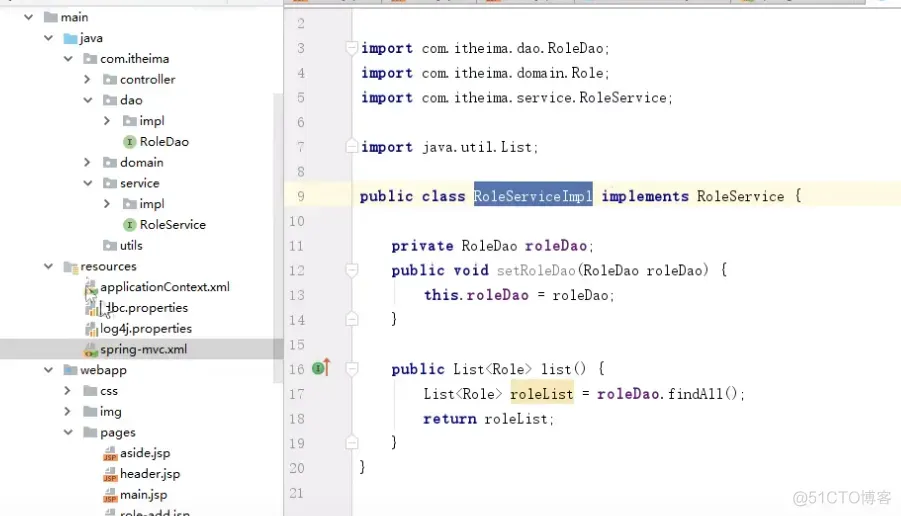Click the pages folder icon

pyautogui.click(x=90, y=432)
